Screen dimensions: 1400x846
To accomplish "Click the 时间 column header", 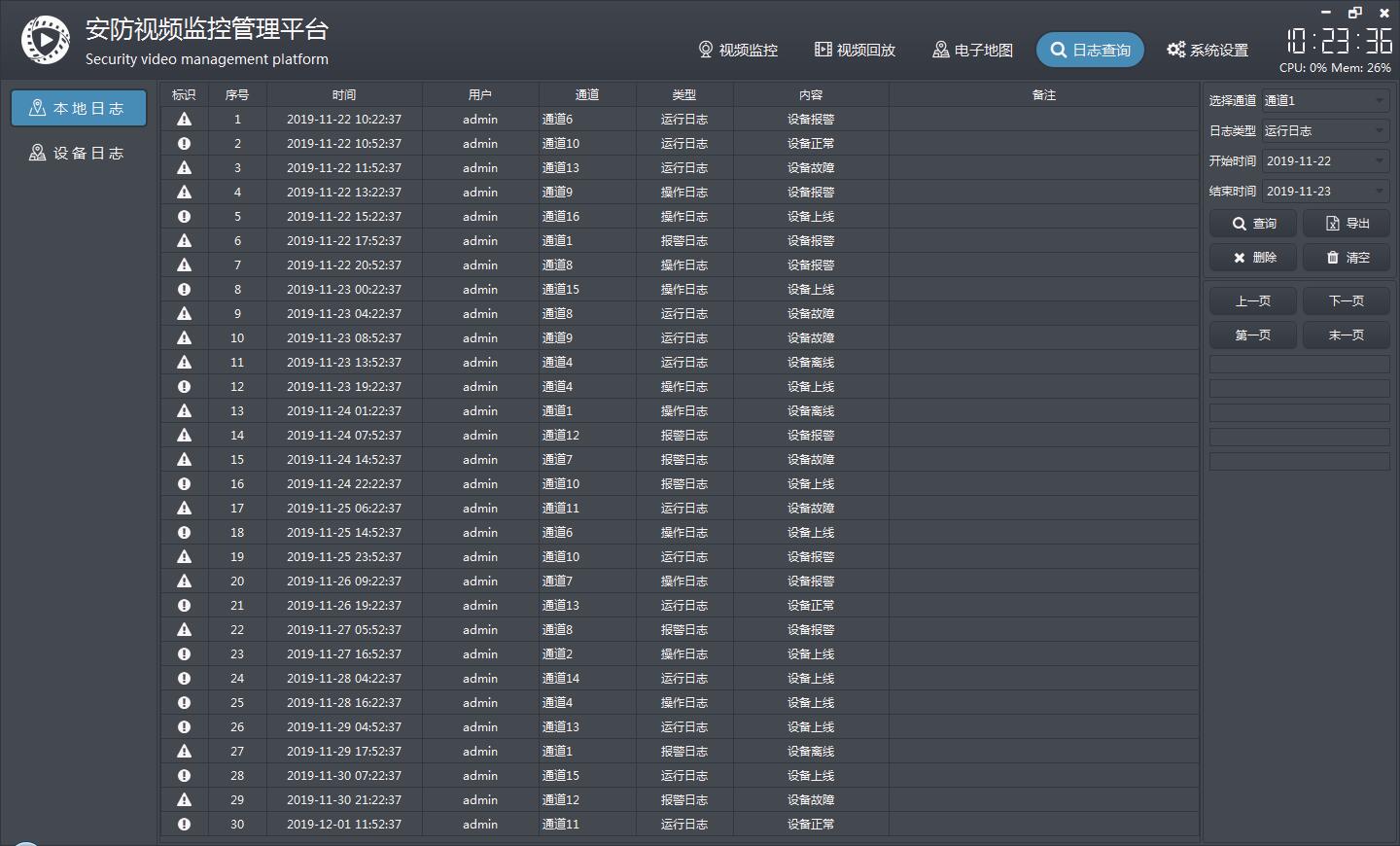I will point(344,94).
